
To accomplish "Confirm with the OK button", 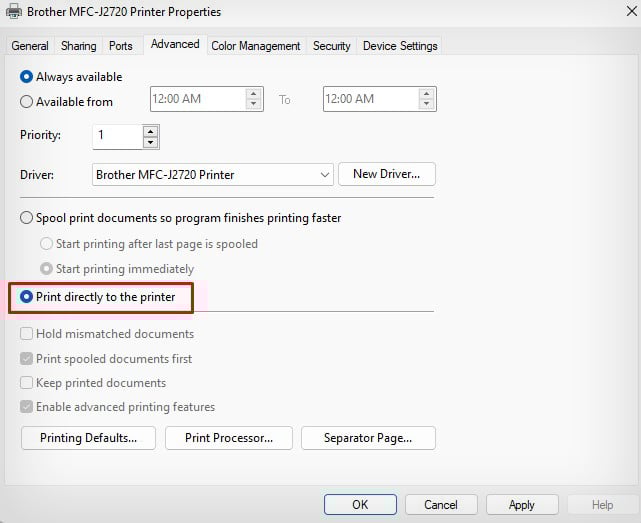I will click(x=360, y=505).
